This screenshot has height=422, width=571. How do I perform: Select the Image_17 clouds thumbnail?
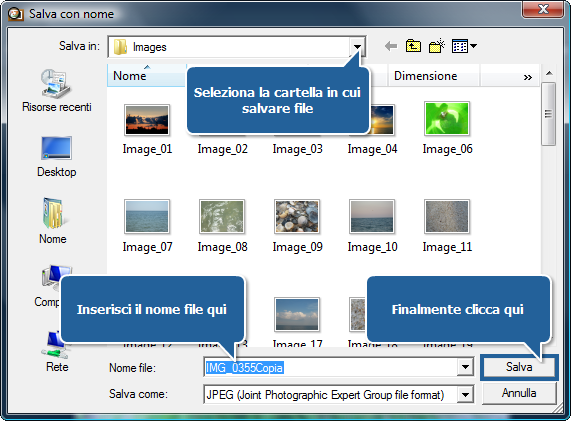click(x=297, y=314)
